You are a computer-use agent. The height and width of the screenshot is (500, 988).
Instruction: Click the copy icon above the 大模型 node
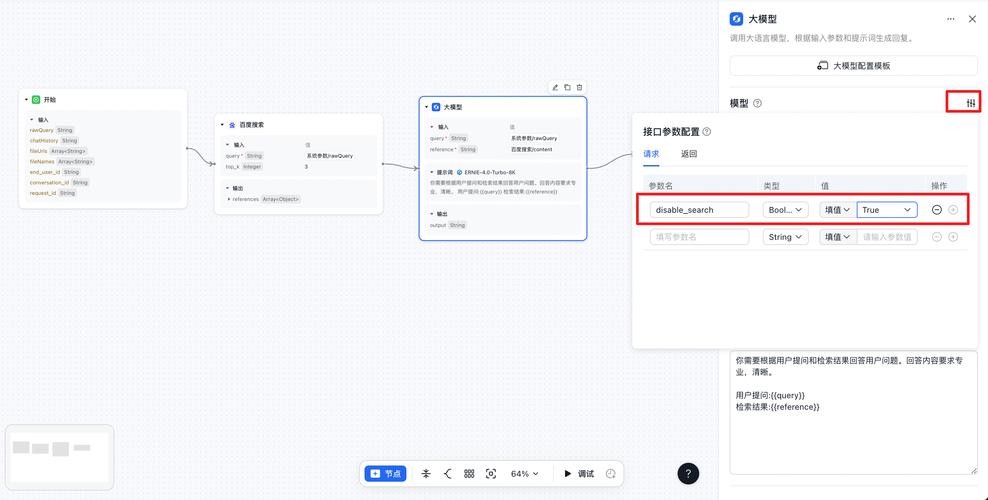point(567,87)
